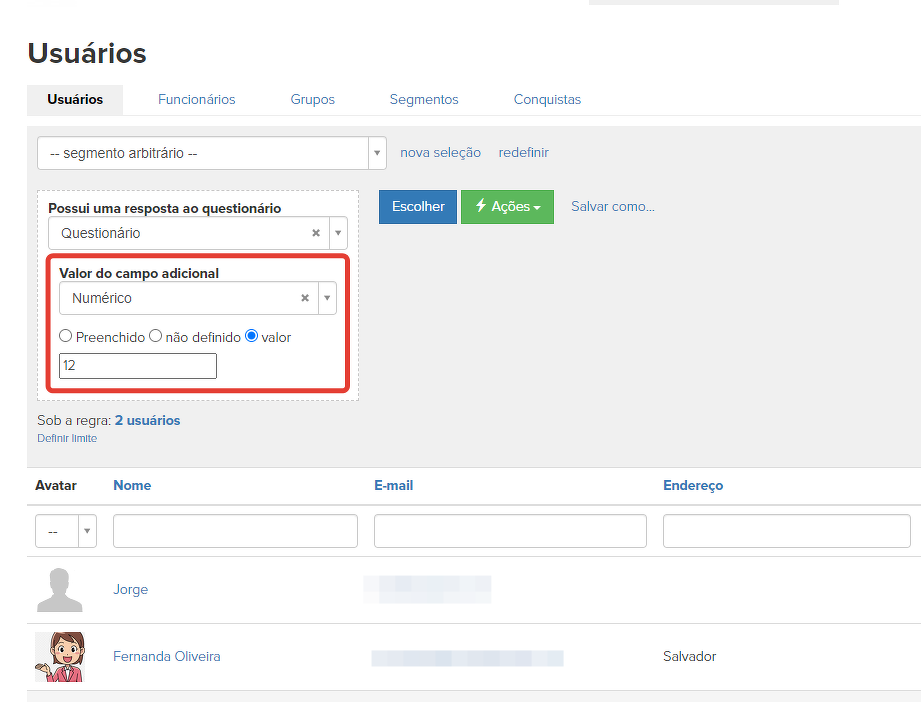Open the Grupos tab
Image resolution: width=921 pixels, height=702 pixels.
(x=312, y=99)
